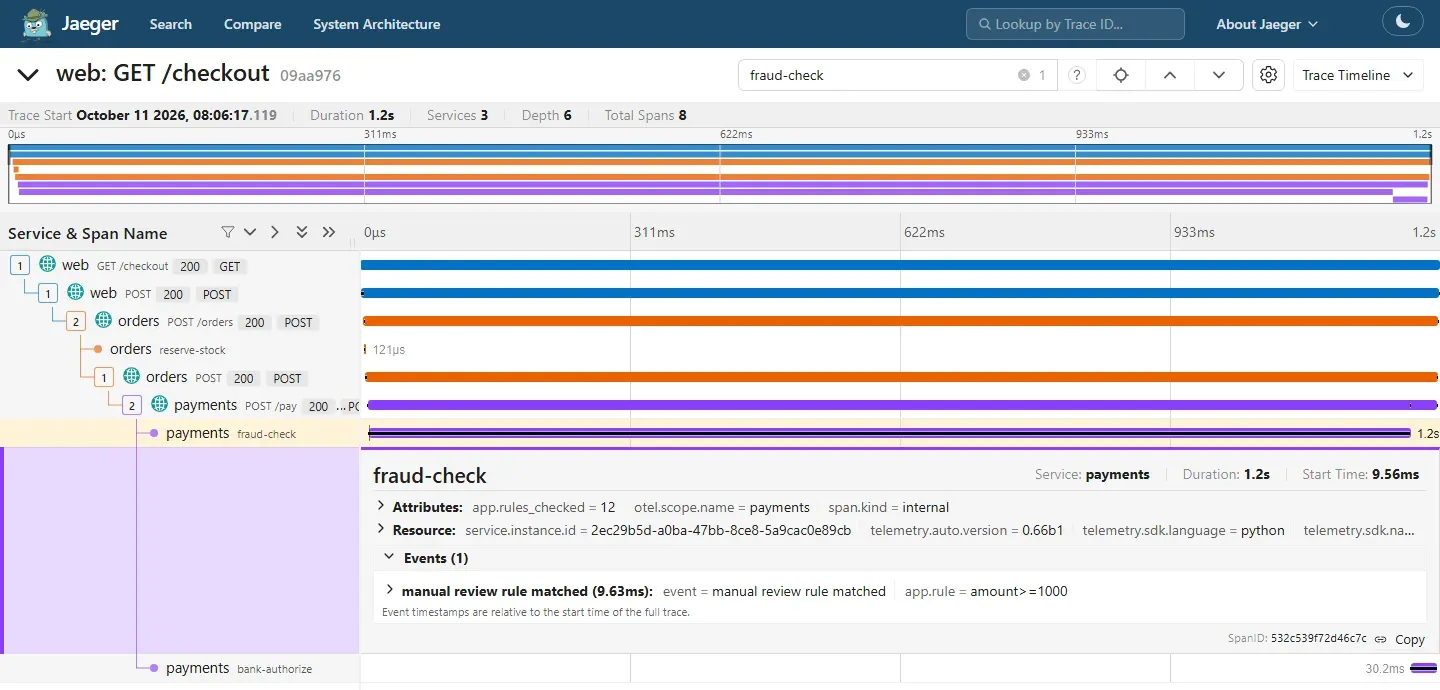Click the Jaeger logo icon
Screen dimensions: 1440x690
click(x=37, y=23)
